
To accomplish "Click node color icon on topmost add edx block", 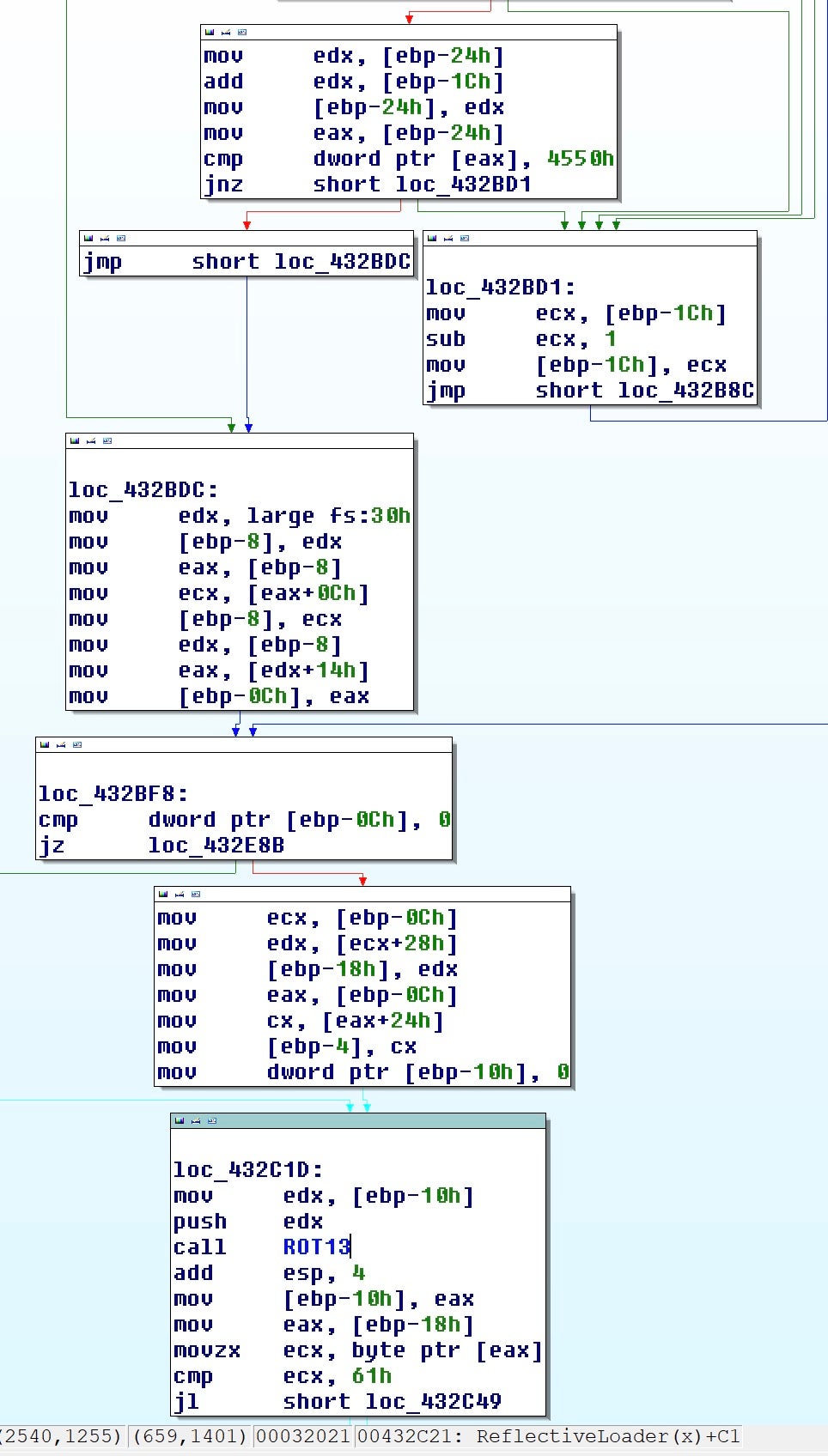I will [x=210, y=33].
